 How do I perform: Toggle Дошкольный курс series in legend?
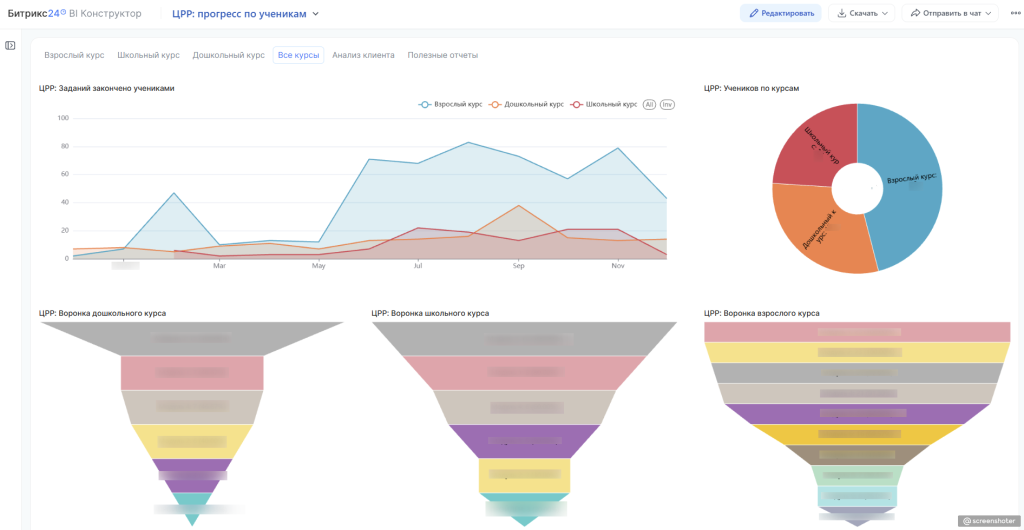[527, 104]
